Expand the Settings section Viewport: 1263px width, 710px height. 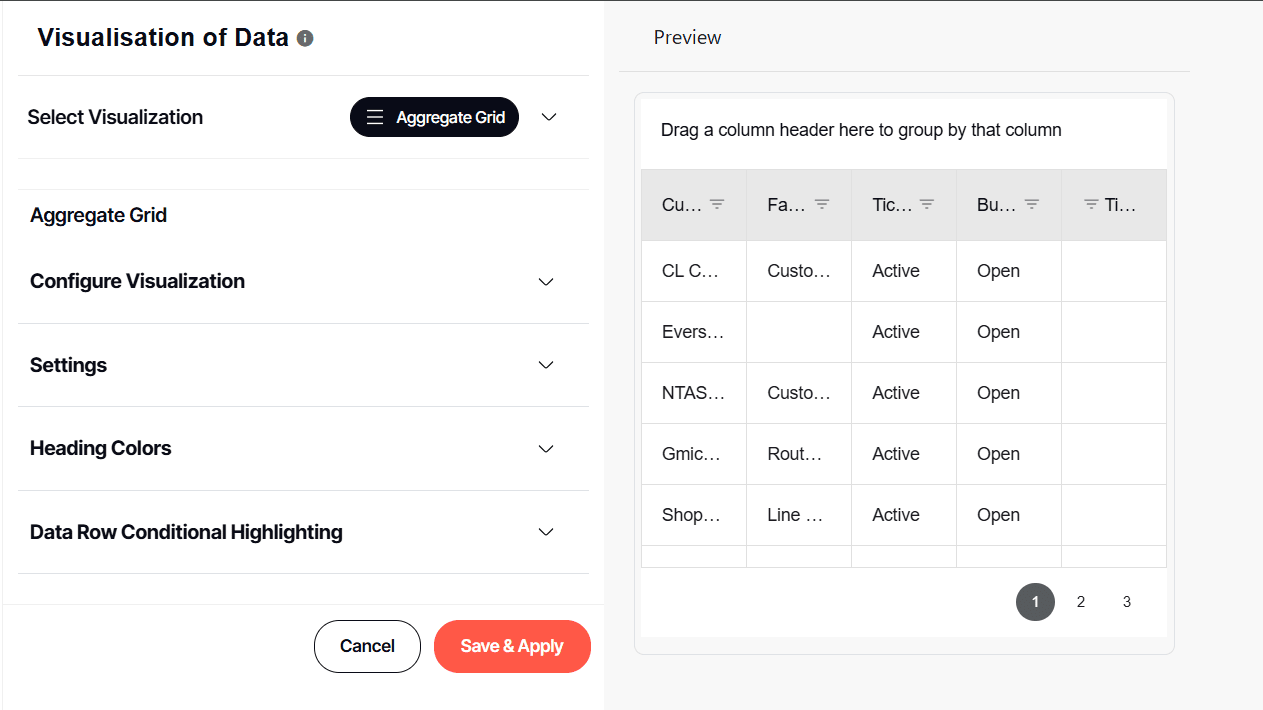pyautogui.click(x=546, y=365)
